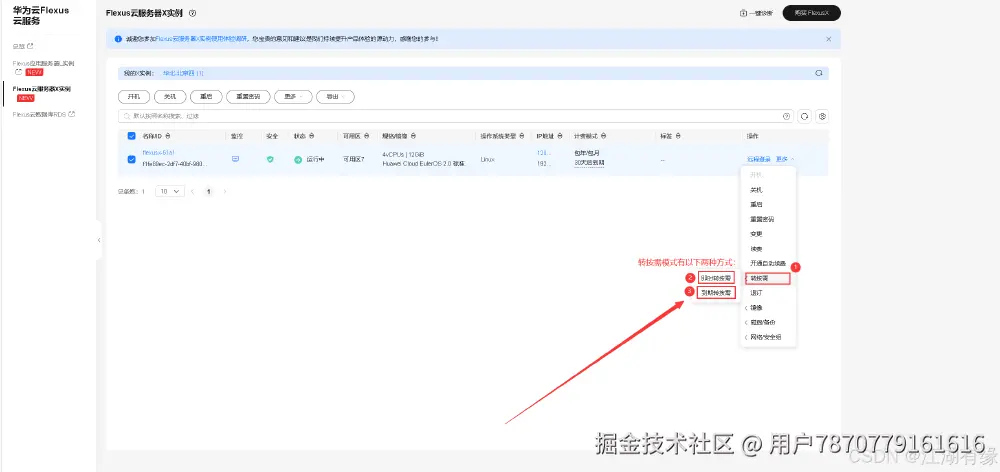Go to the previous page arrow in pagination
Viewport: 1000px width, 472px height.
[x=193, y=191]
